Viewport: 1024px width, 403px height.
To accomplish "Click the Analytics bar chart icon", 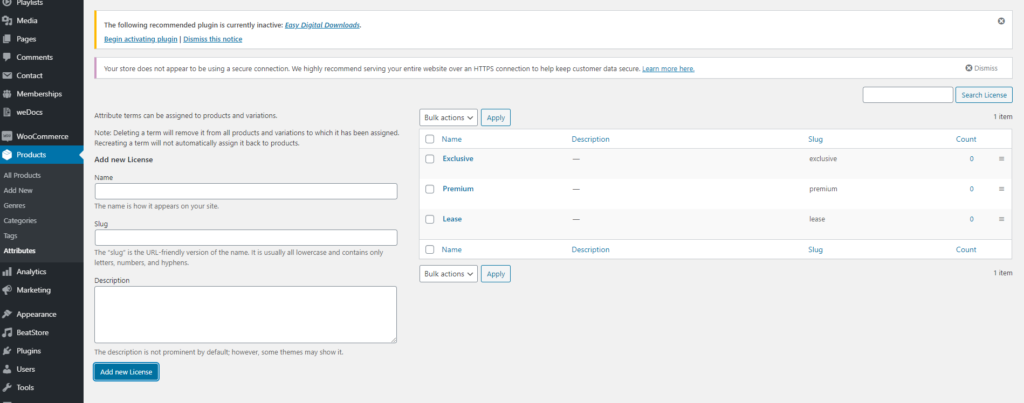I will click(7, 272).
